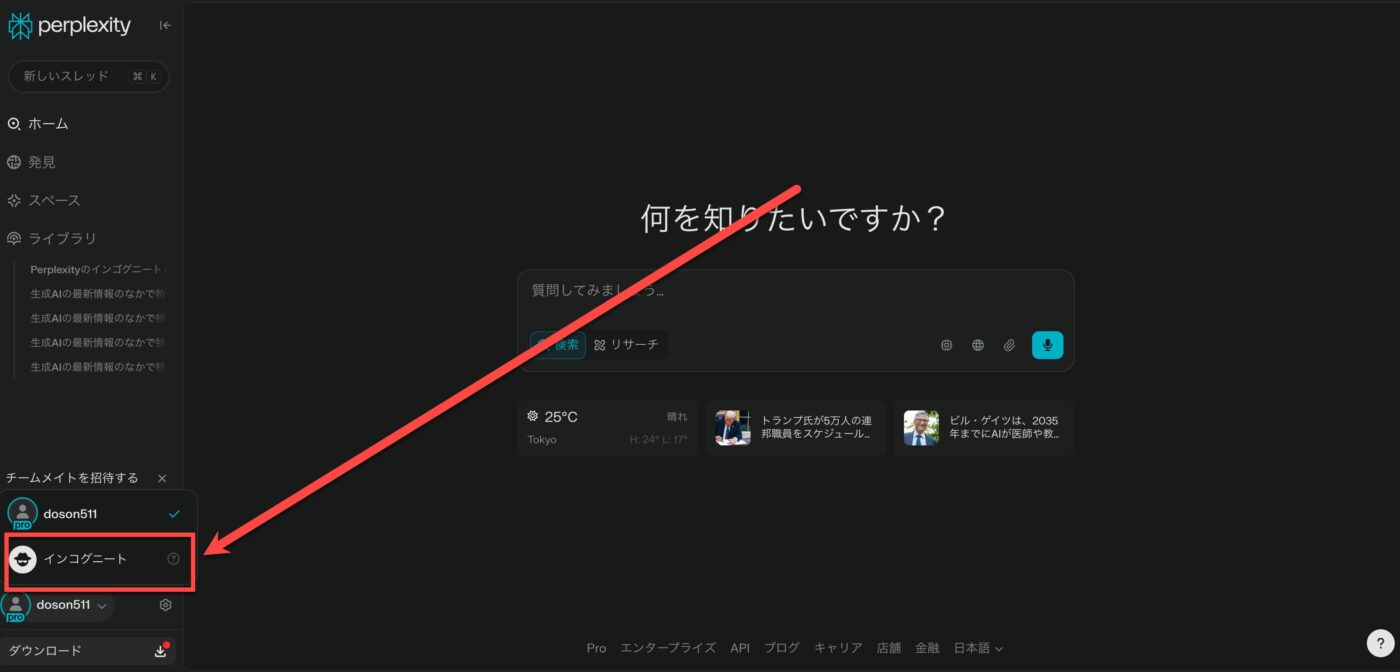
Task: Open settings via the gear icon
Action: pyautogui.click(x=166, y=605)
